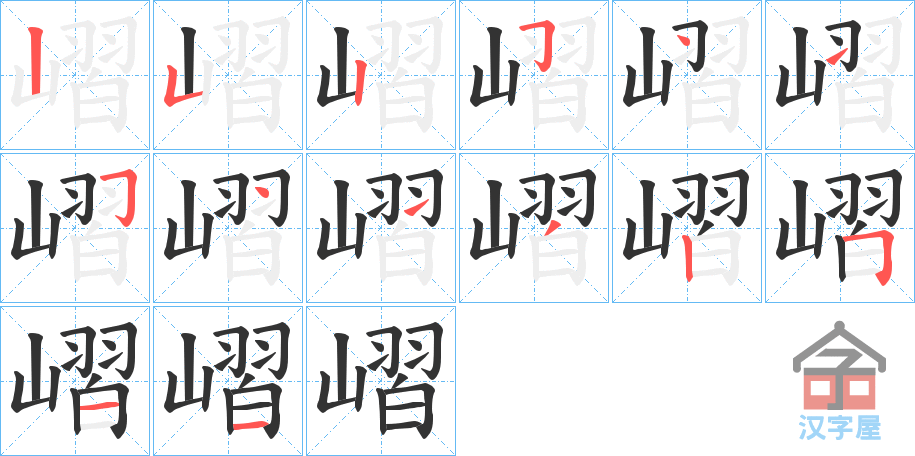Image resolution: width=915 pixels, height=456 pixels.
Task: Click the sixth stroke step thumbnail
Action: point(840,75)
